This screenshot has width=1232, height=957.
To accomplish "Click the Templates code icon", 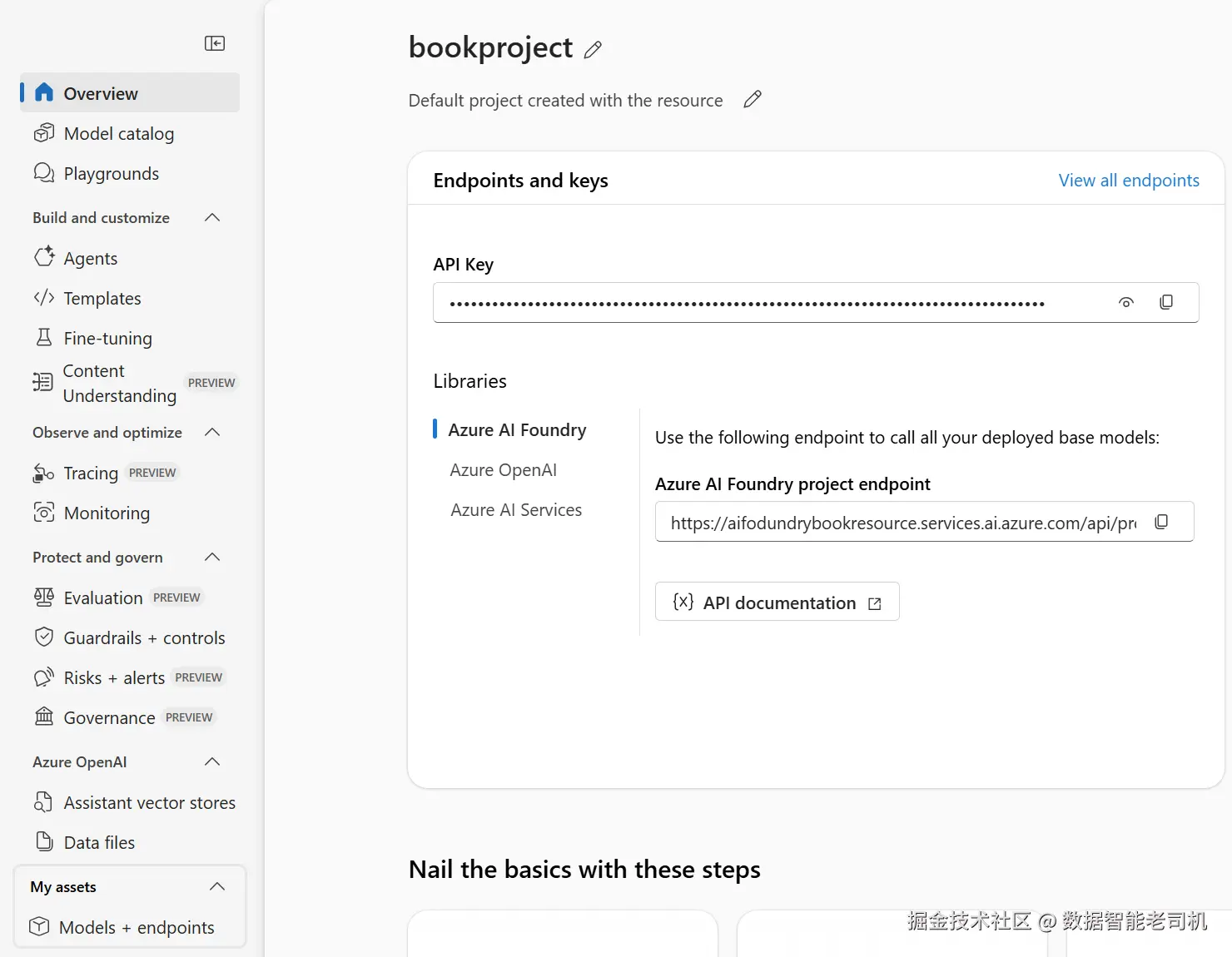I will (44, 297).
